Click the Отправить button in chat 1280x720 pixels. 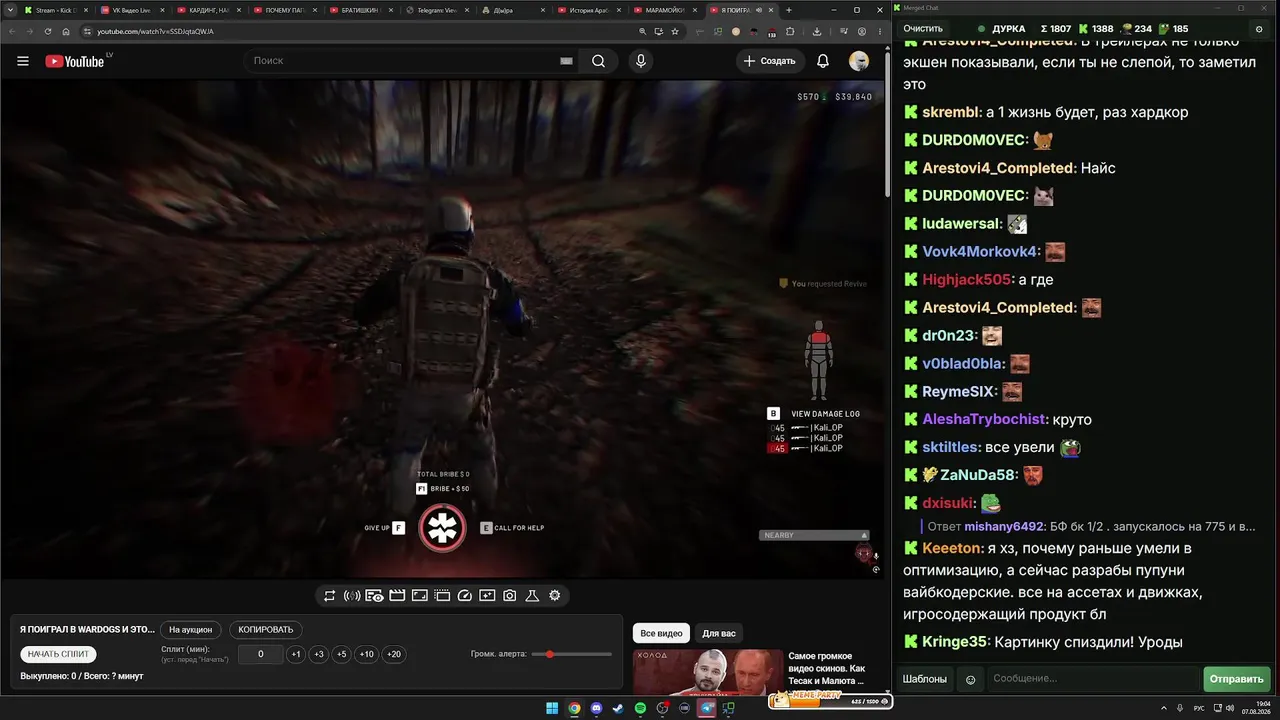tap(1237, 680)
